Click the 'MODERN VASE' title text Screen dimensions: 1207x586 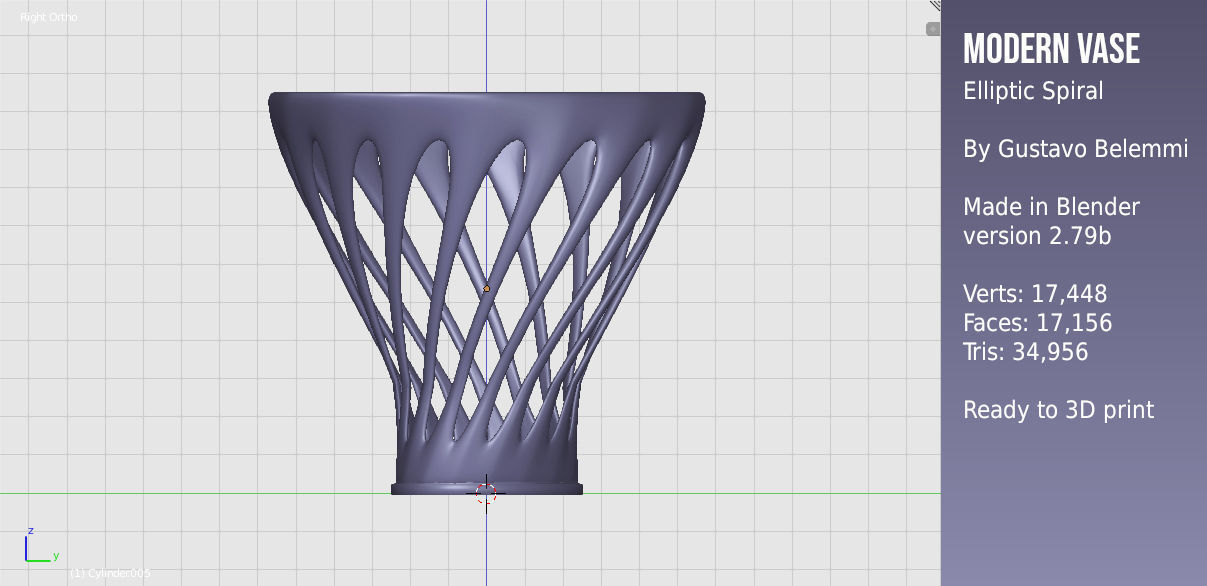click(x=1051, y=49)
